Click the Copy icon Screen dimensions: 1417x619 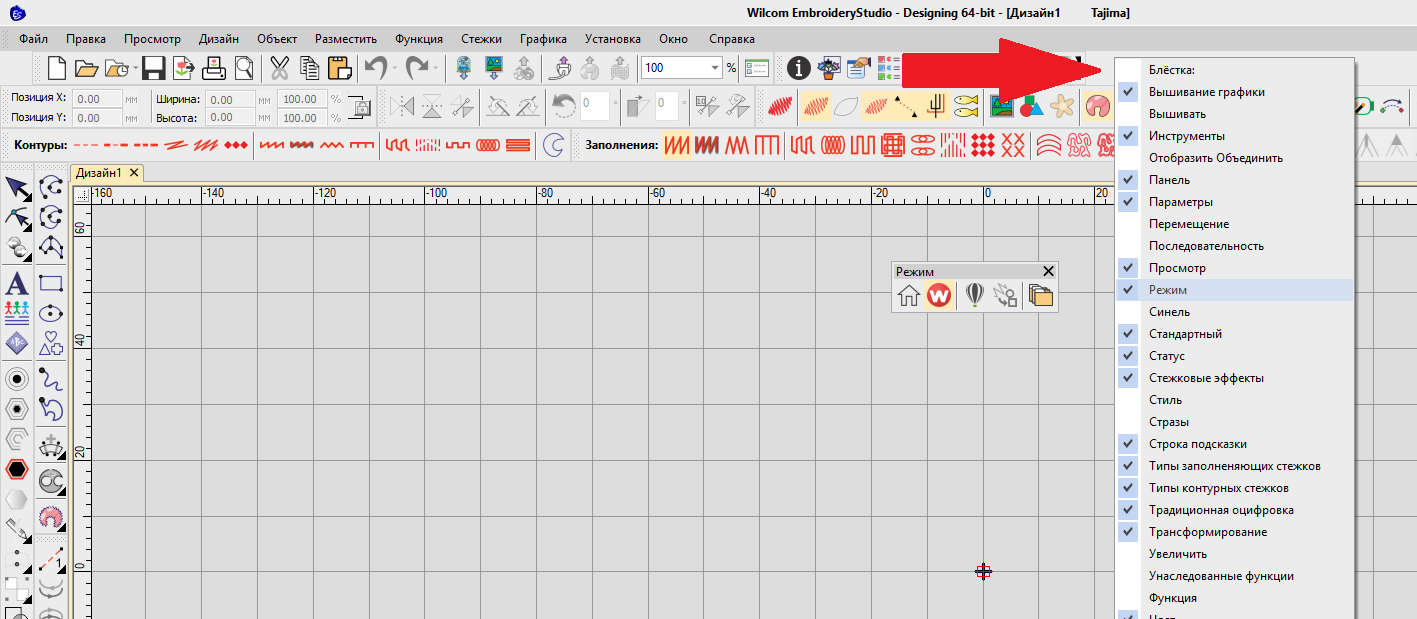(x=310, y=68)
